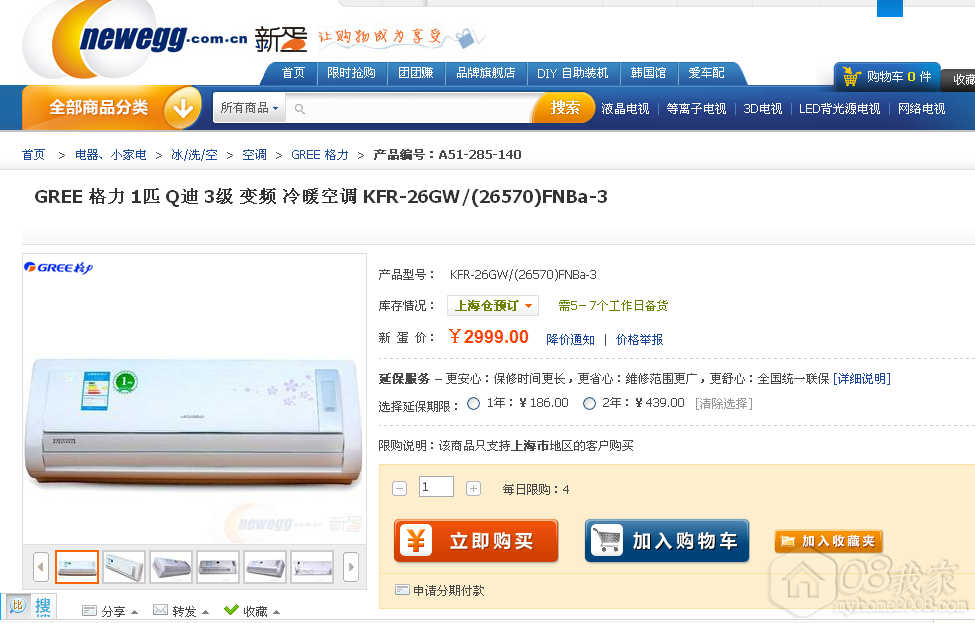Select the 1年 ¥186.00 warranty option
975x623 pixels.
[x=474, y=404]
